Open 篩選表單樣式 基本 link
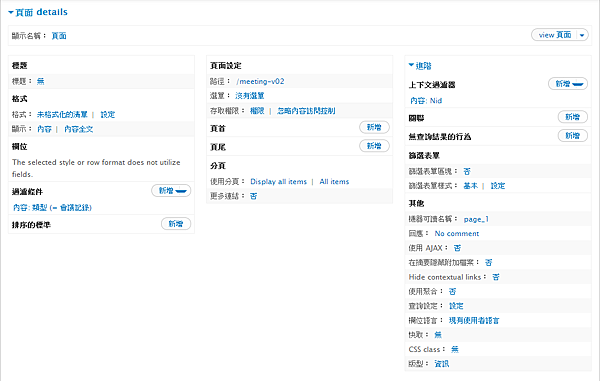 pyautogui.click(x=471, y=186)
